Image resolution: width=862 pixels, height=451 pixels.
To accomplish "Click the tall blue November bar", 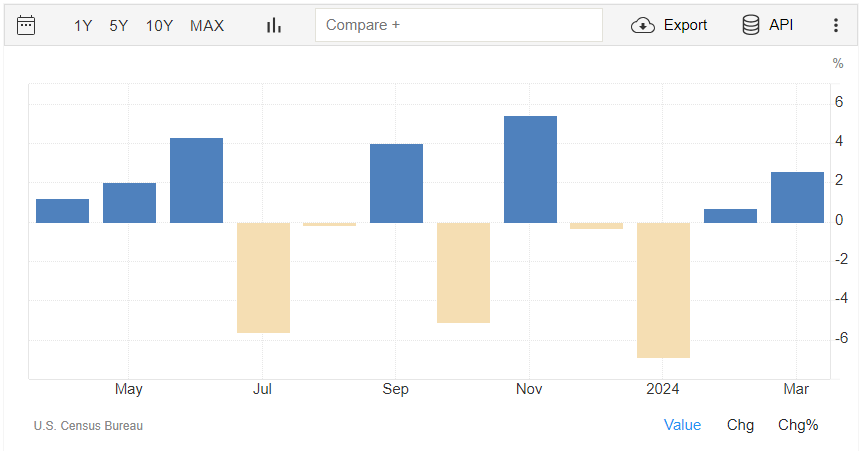I will pyautogui.click(x=530, y=169).
